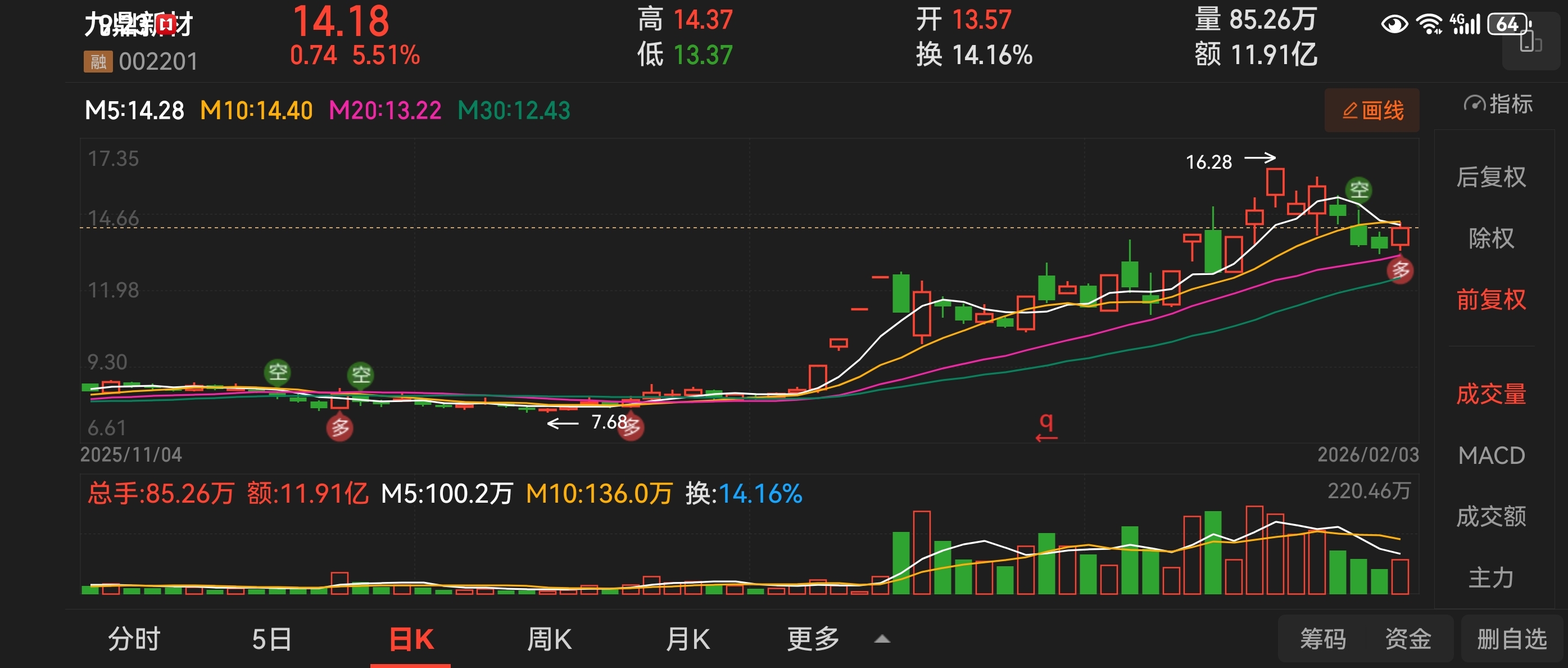Tap the M5:14.28 moving average label

[x=134, y=111]
